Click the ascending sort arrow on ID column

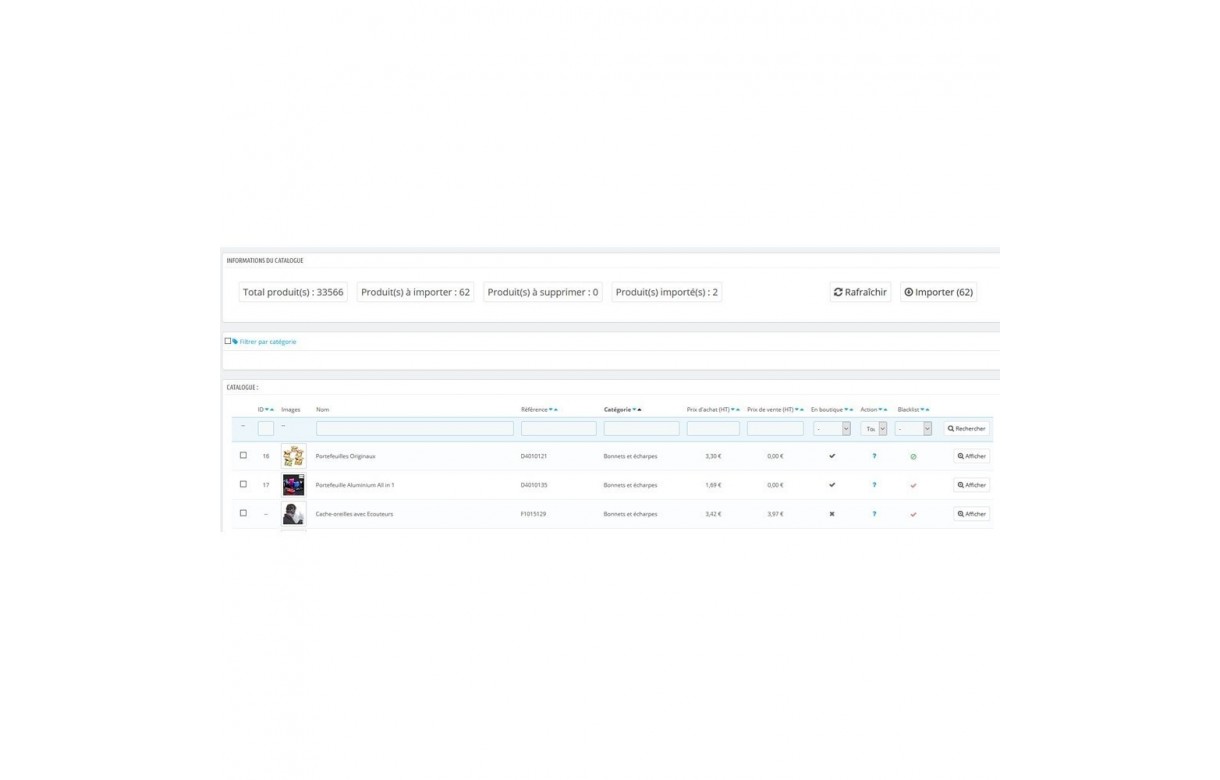(273, 408)
